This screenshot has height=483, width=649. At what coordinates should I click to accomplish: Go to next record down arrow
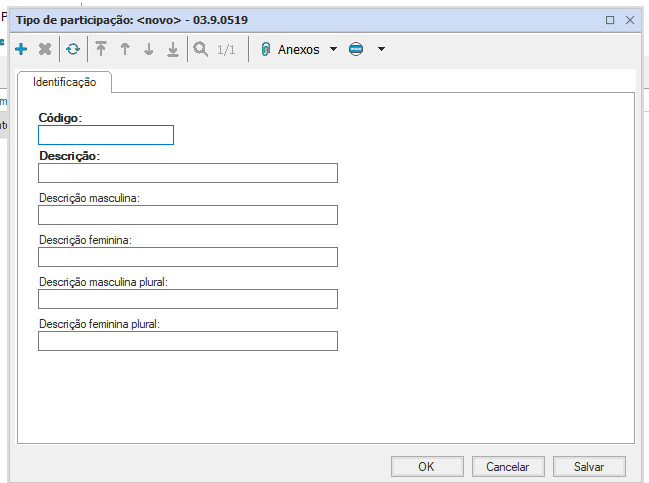point(149,49)
